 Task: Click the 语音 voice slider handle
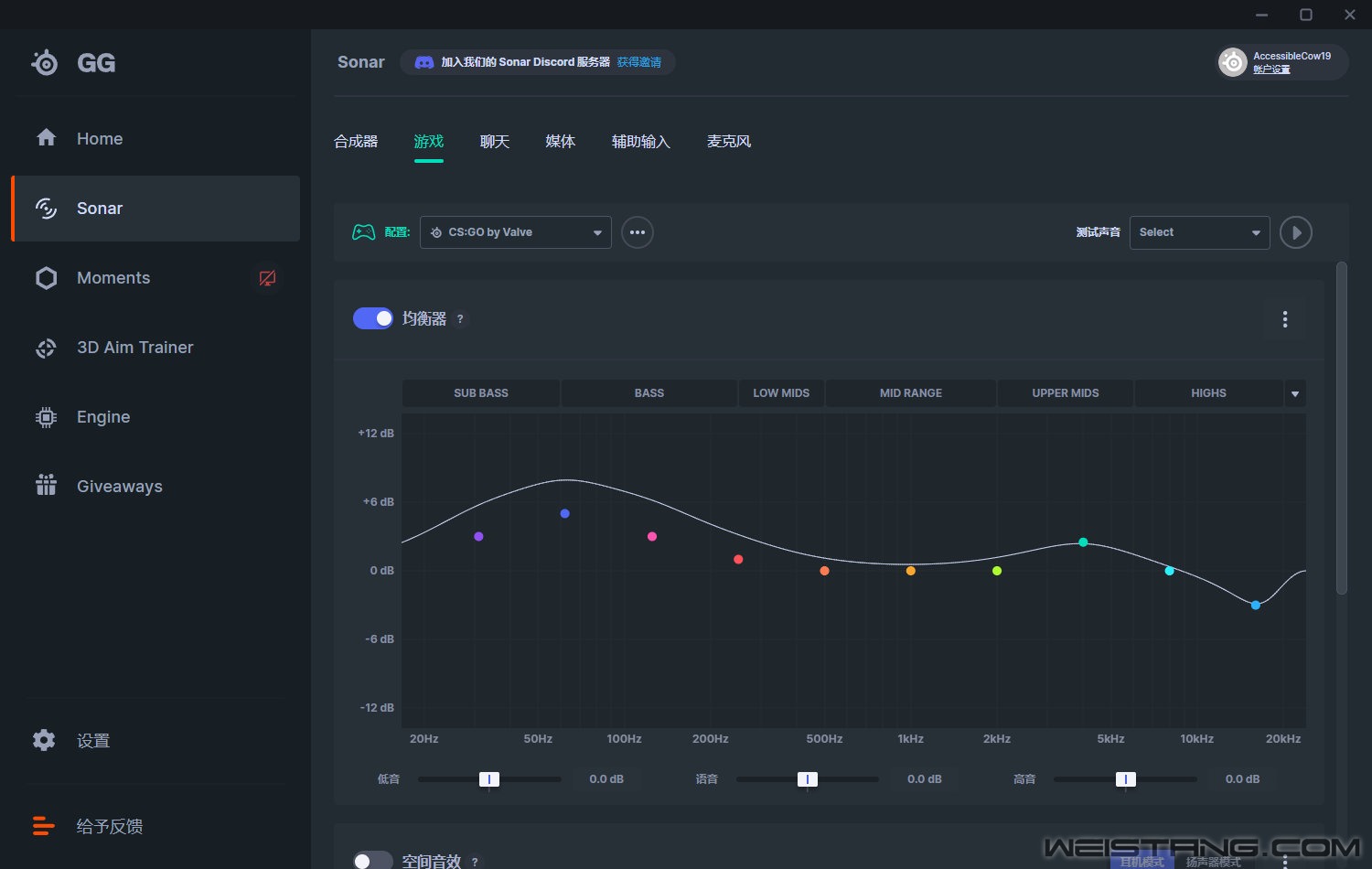pyautogui.click(x=808, y=779)
